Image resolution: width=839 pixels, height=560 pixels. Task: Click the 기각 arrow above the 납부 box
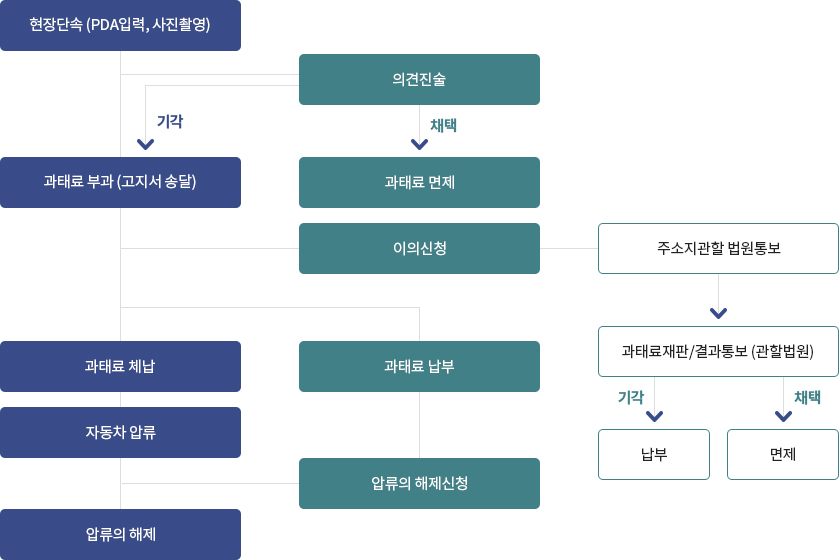pyautogui.click(x=654, y=416)
